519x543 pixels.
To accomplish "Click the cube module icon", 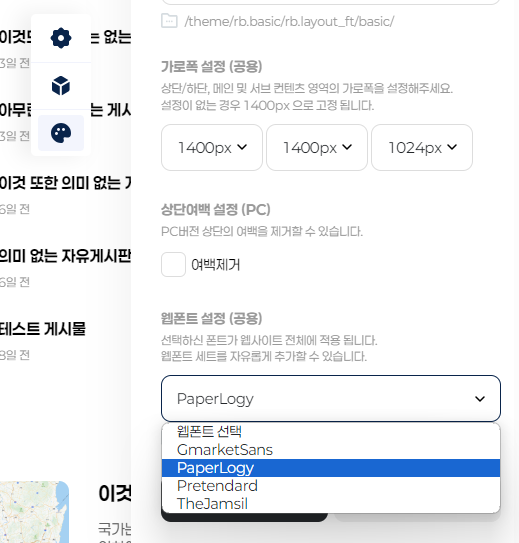I will coord(61,86).
